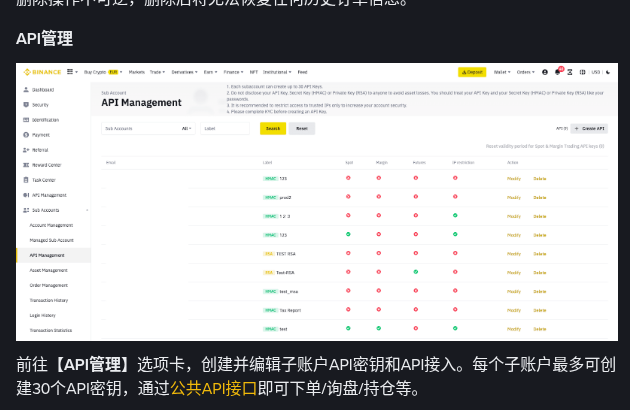Open Security in the sidebar

[x=36, y=105]
